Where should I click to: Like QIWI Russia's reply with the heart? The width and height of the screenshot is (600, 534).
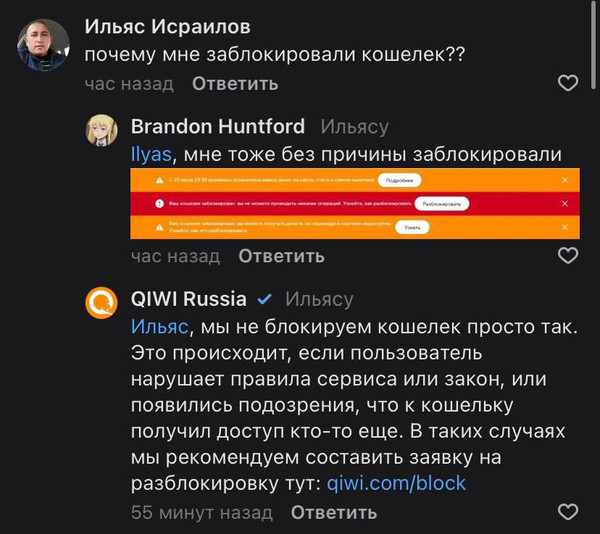[x=567, y=513]
